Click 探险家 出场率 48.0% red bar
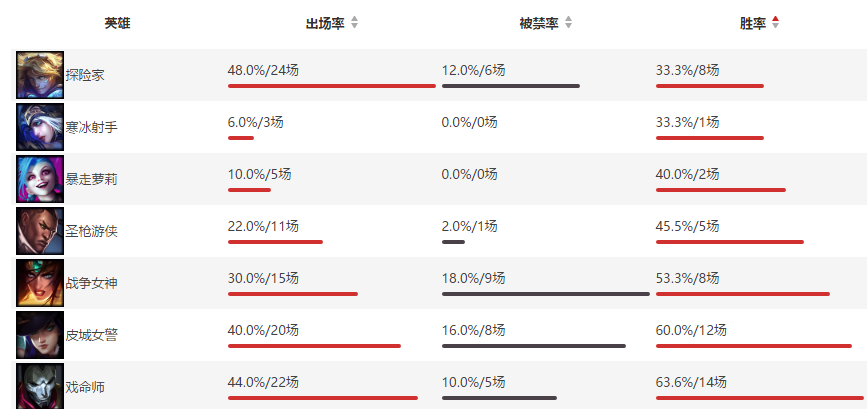The width and height of the screenshot is (867, 409). point(332,86)
